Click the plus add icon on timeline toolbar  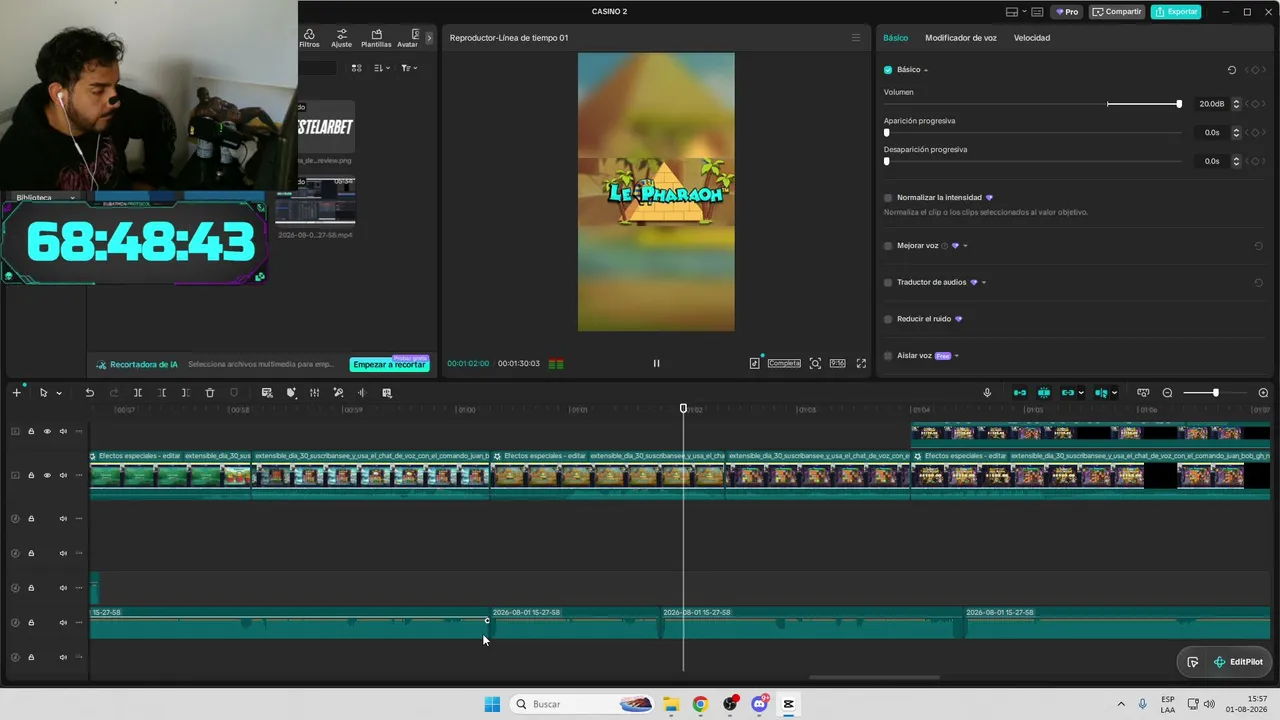[16, 393]
